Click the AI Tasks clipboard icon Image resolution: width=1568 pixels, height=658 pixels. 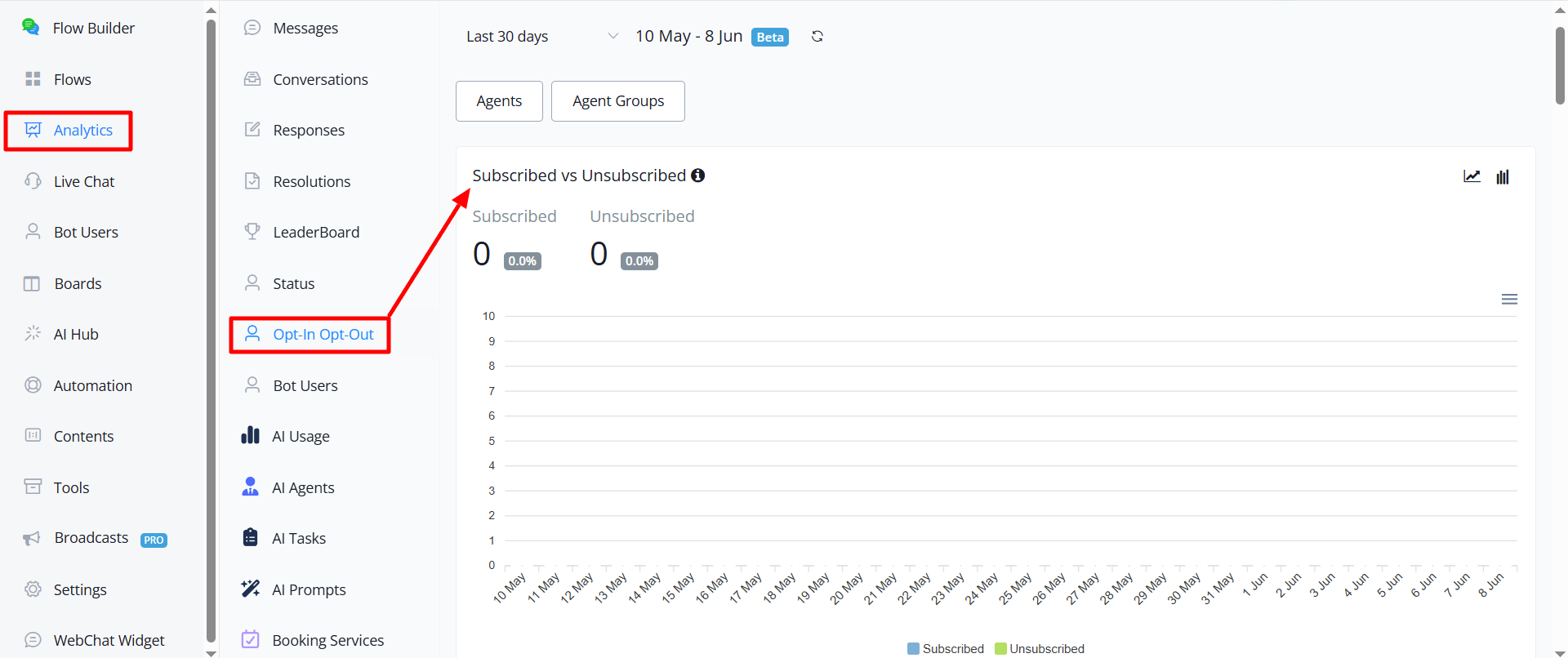pos(250,537)
